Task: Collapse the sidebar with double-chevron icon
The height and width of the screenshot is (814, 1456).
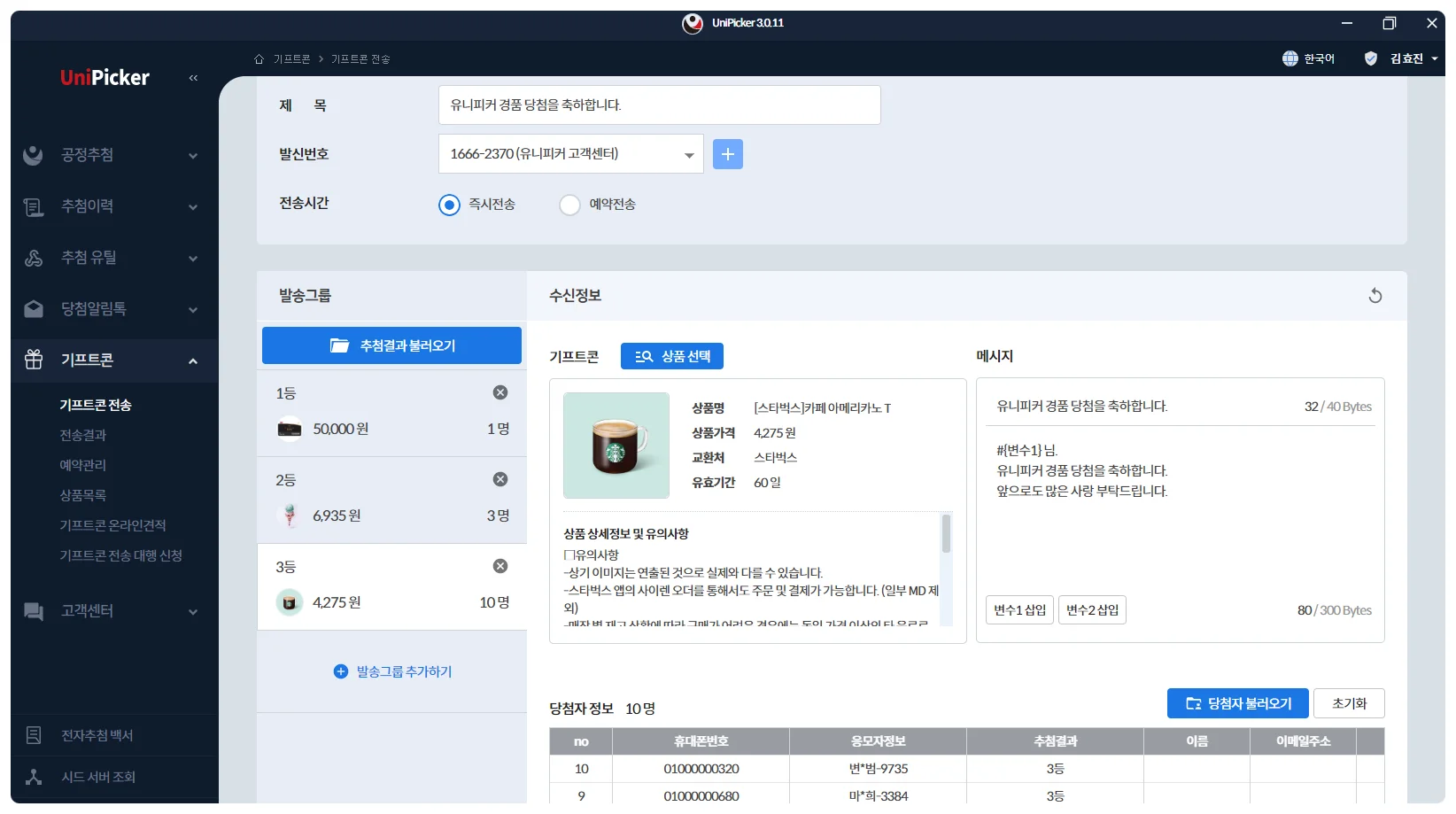Action: 193,78
